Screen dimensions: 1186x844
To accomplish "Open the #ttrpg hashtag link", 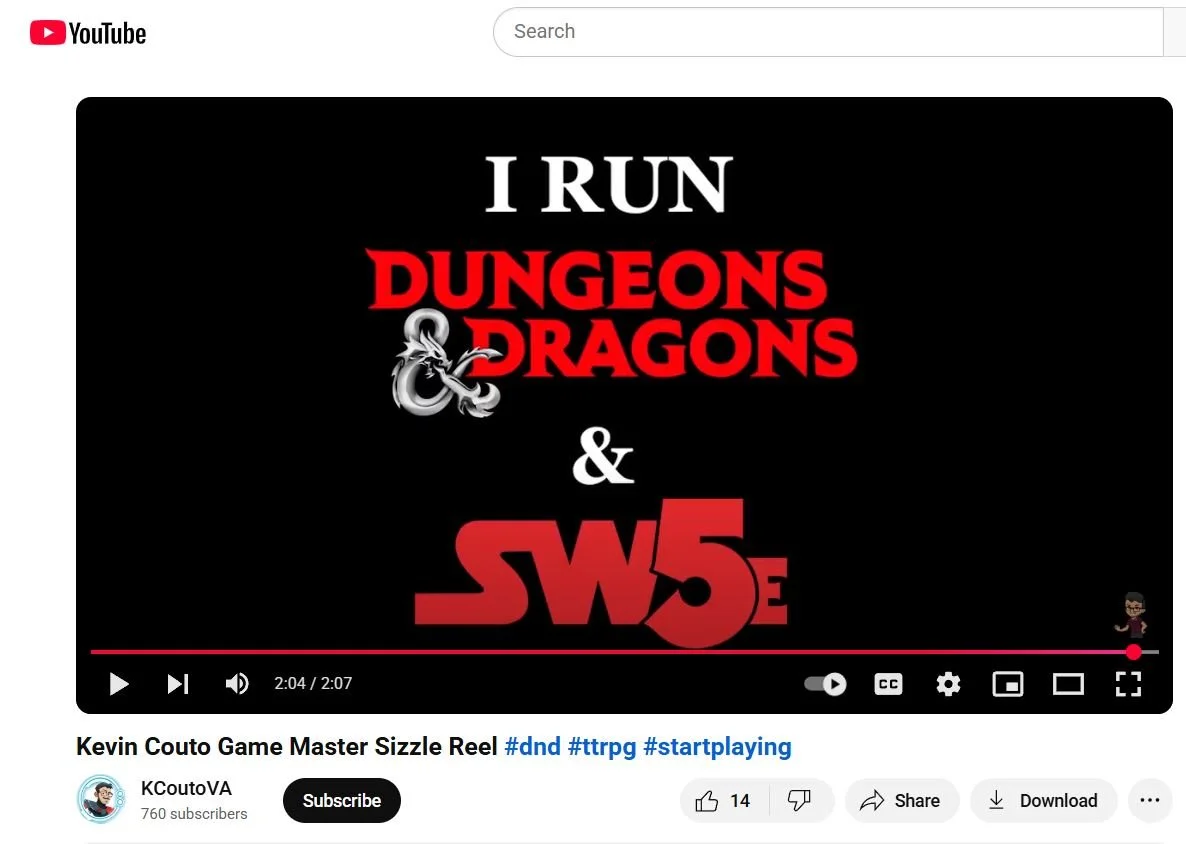I will (x=602, y=746).
